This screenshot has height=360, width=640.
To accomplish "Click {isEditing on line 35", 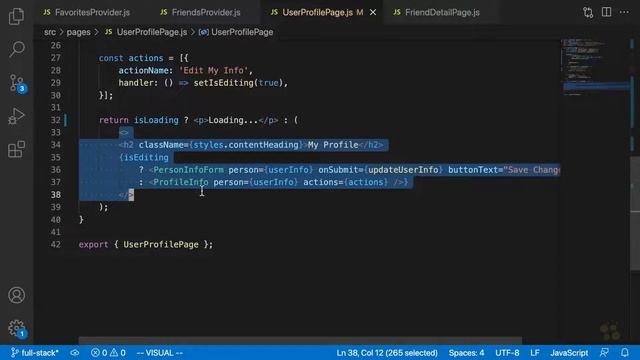I will click(x=144, y=158).
